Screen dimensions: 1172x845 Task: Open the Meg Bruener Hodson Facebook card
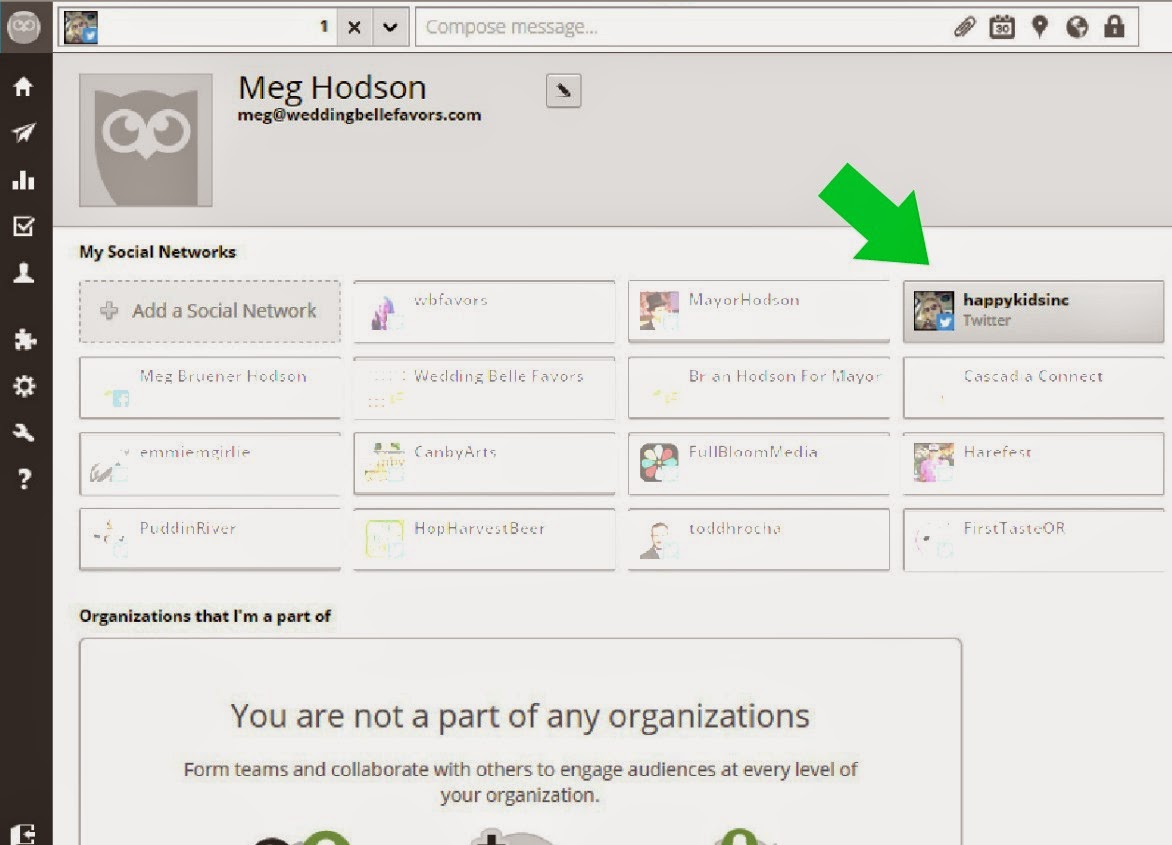210,387
